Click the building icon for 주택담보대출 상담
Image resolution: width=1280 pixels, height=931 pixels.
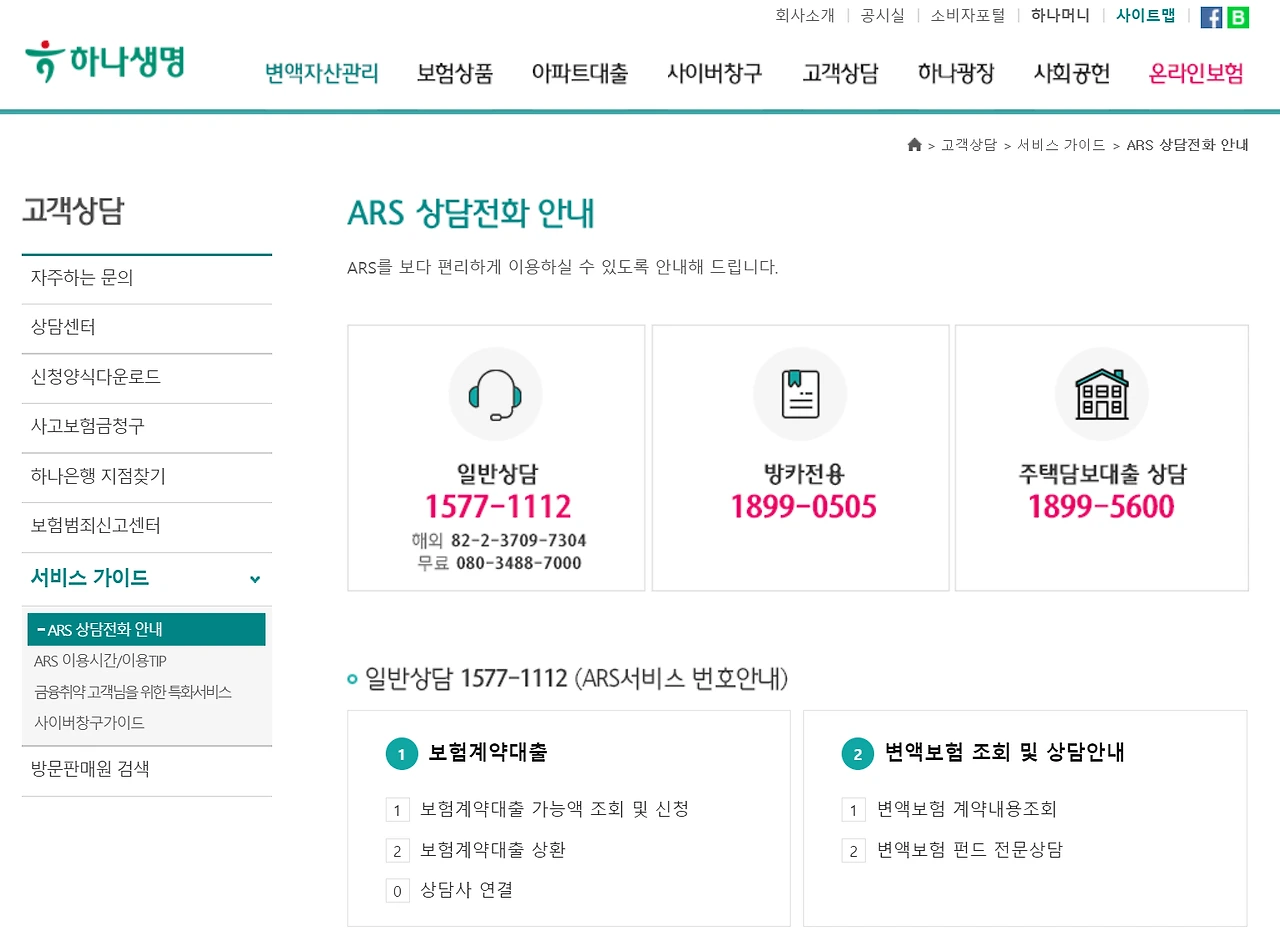(1102, 394)
